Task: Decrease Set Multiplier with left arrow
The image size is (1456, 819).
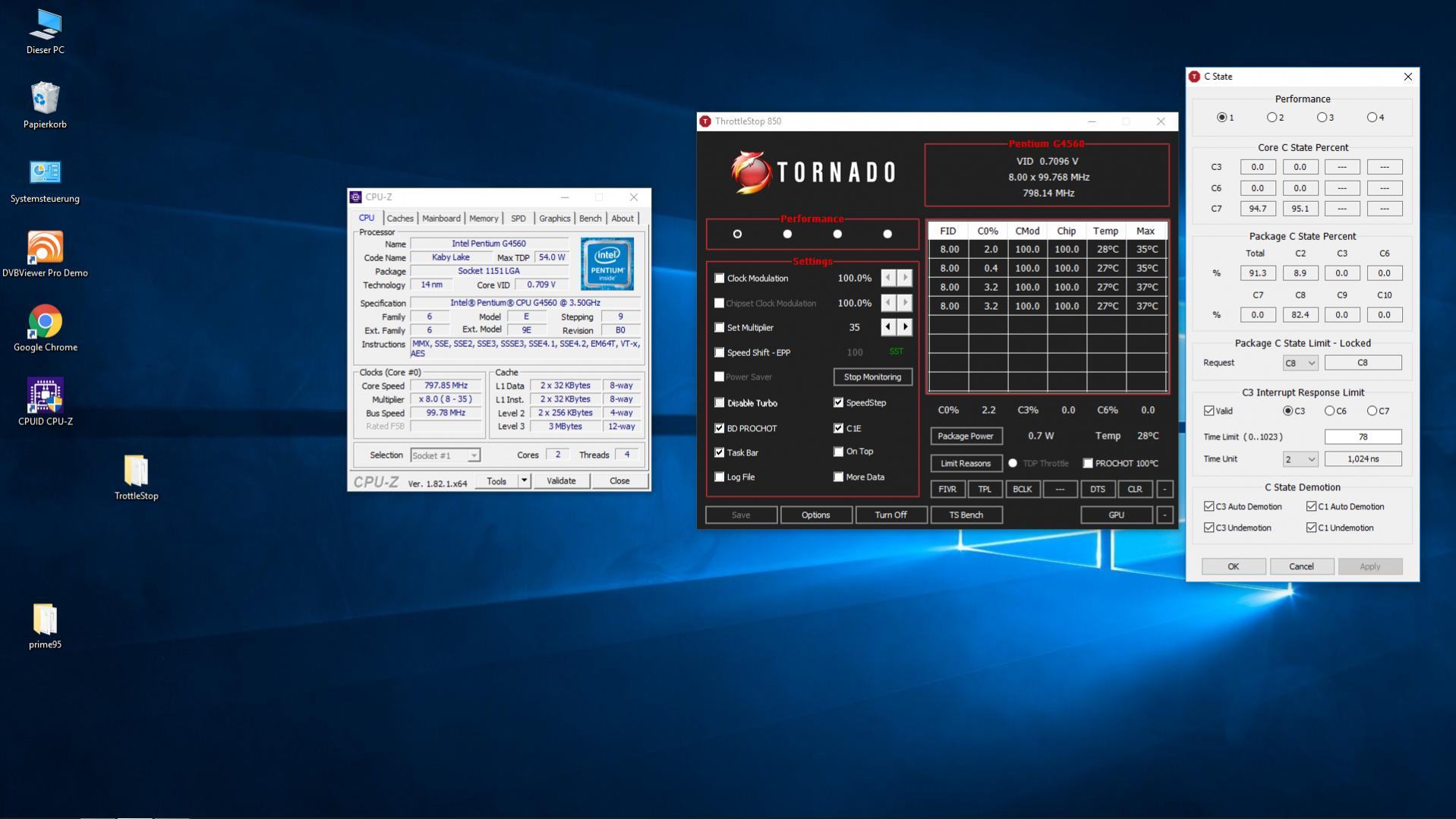Action: pos(888,328)
